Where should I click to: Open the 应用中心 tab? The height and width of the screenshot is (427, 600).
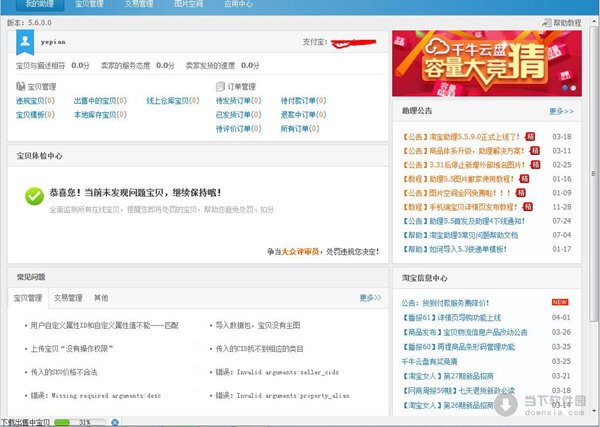coord(238,4)
